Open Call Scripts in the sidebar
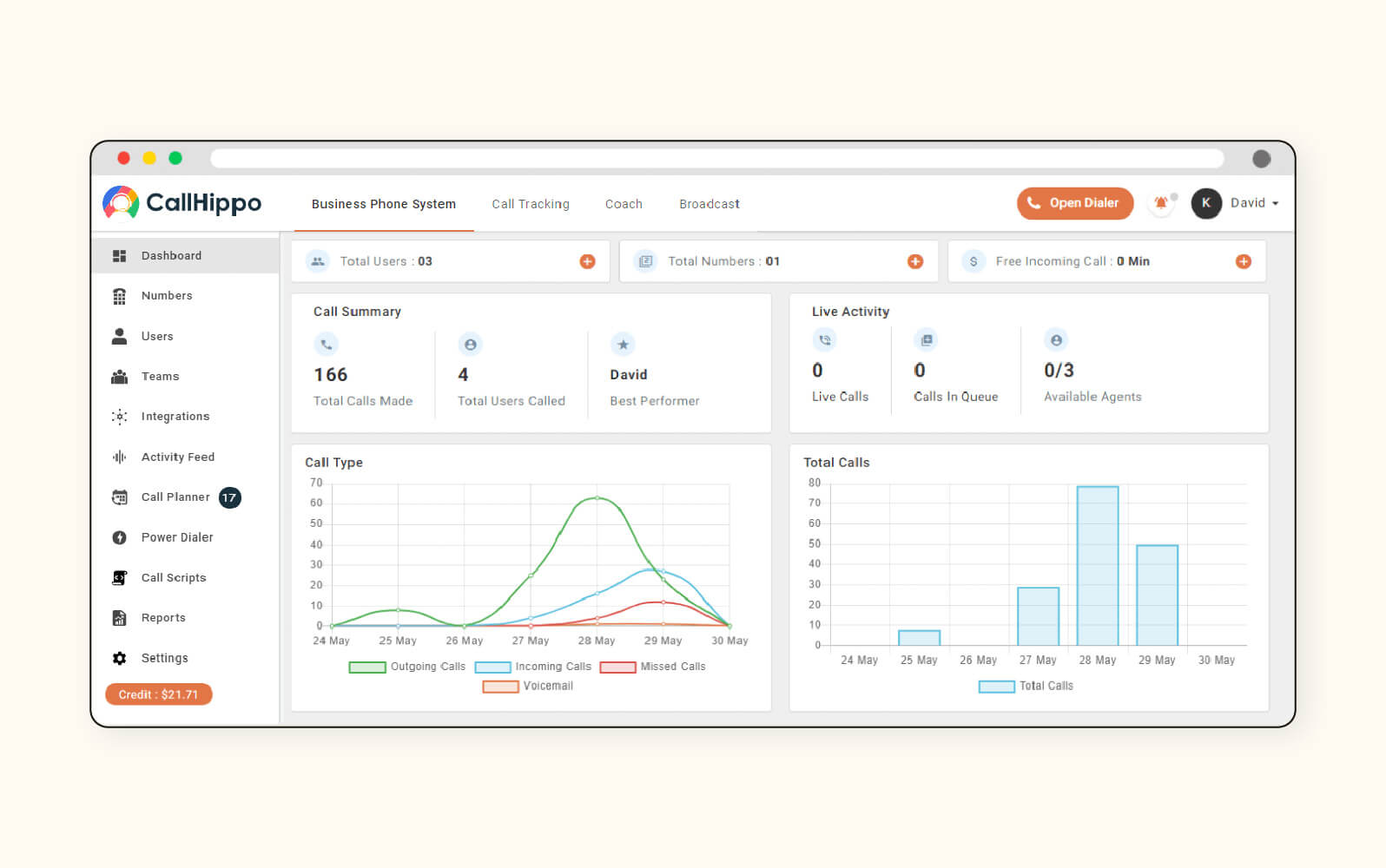Image resolution: width=1386 pixels, height=868 pixels. click(185, 578)
